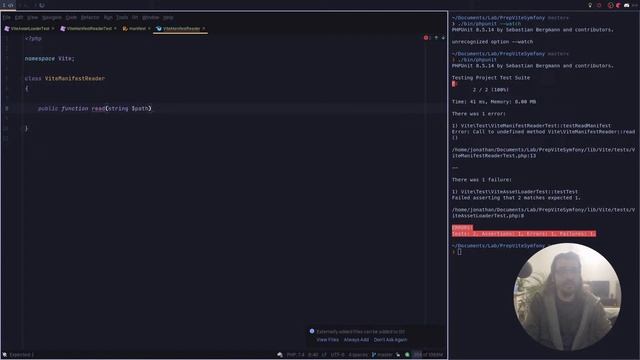This screenshot has height=360, width=640.
Task: Click the namespace Vite line
Action: tap(49, 58)
